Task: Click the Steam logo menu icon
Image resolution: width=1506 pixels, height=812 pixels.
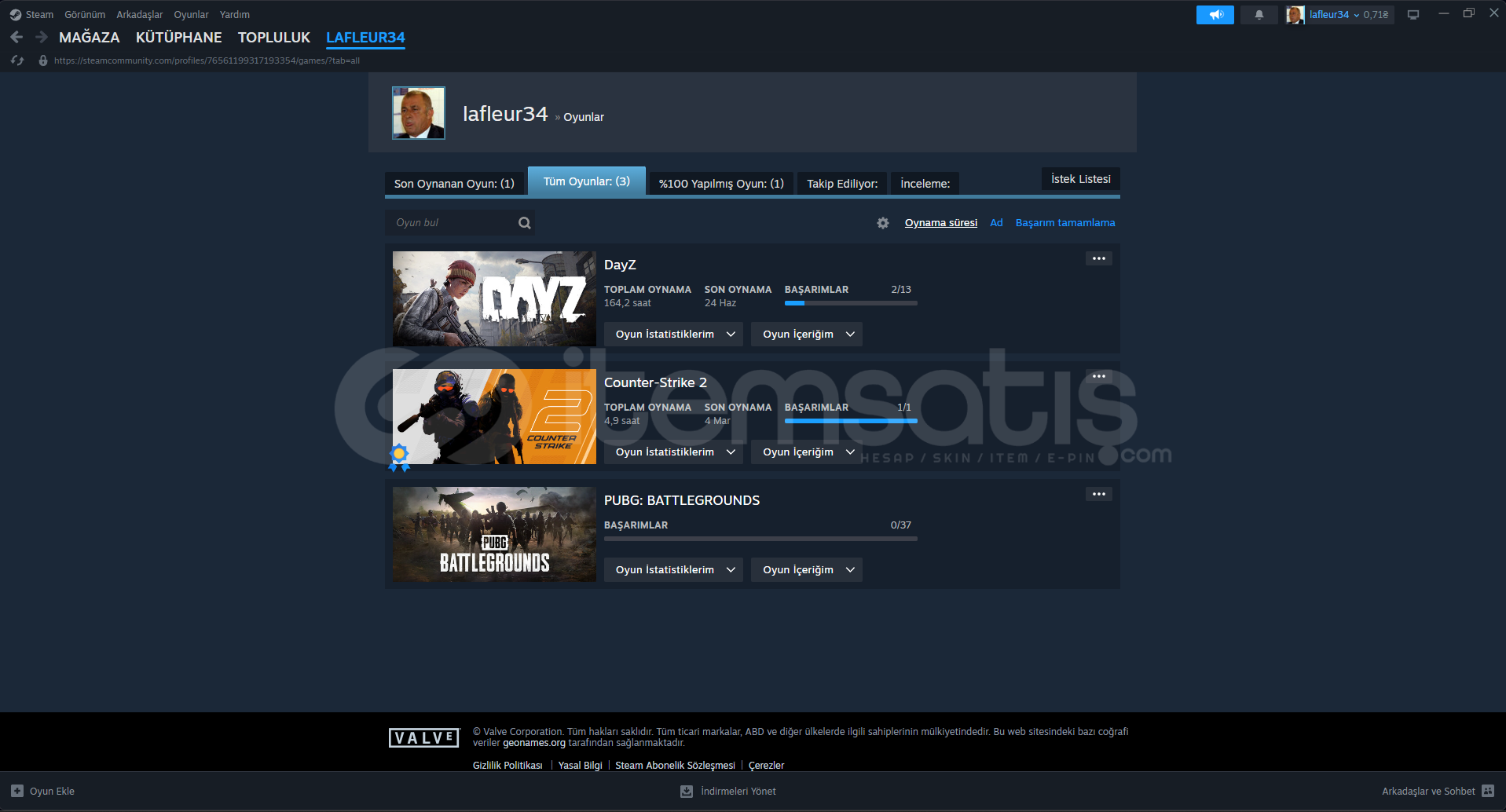Action: click(15, 15)
